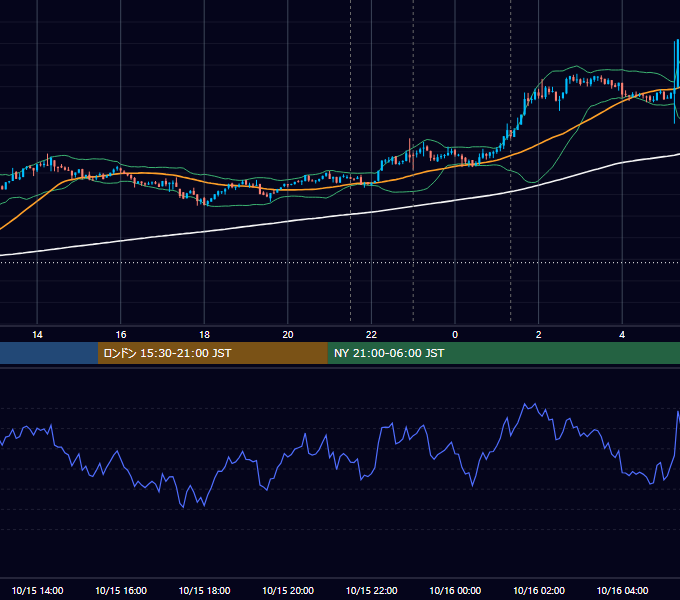Screen dimensions: 680x600
Task: Click the 20 hour axis label
Action: click(x=288, y=335)
